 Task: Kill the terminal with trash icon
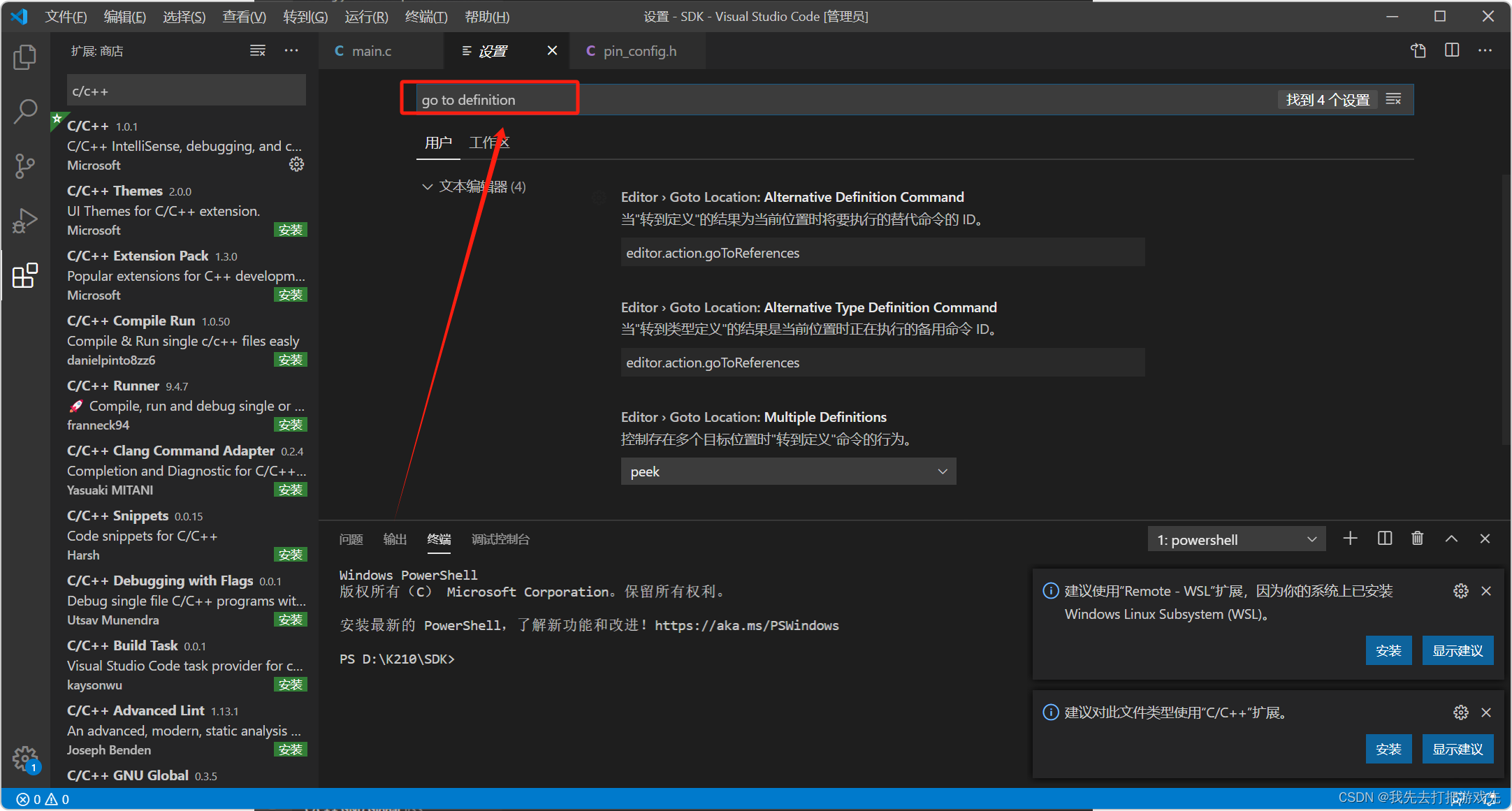pos(1418,539)
